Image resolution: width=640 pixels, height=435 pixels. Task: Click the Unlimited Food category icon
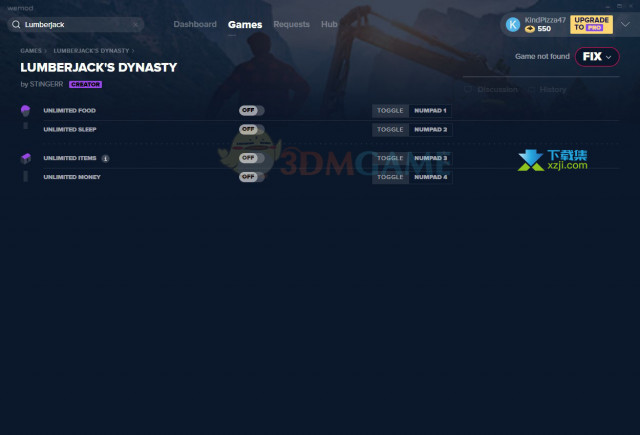click(x=25, y=111)
